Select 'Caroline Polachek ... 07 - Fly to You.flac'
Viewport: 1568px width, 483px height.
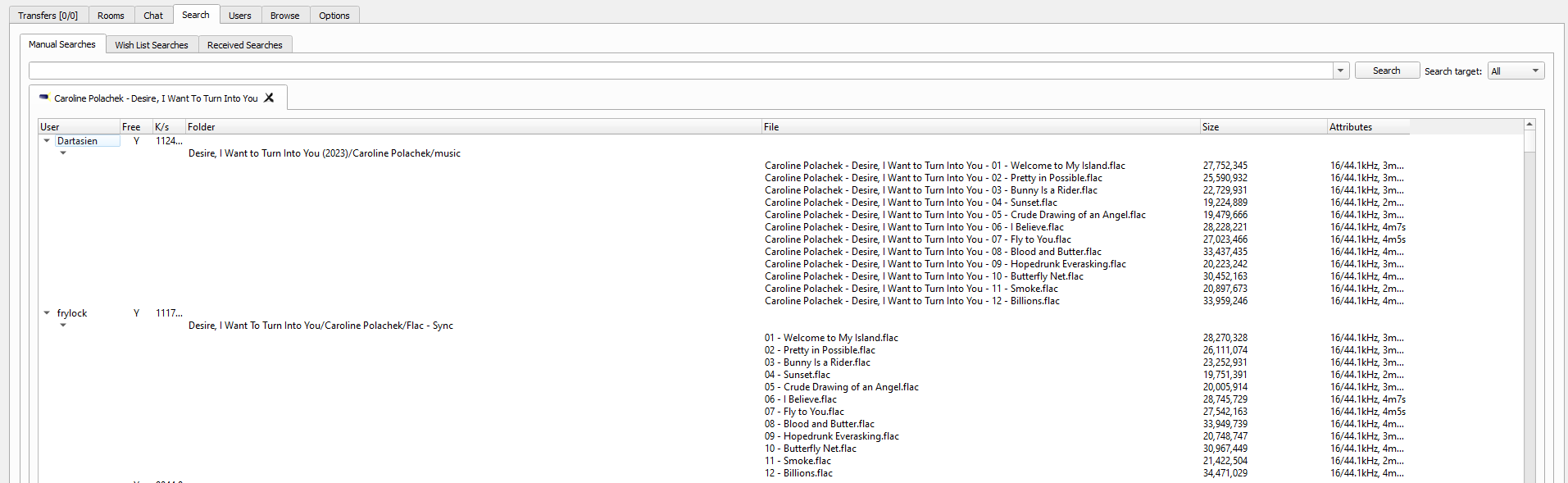(918, 239)
